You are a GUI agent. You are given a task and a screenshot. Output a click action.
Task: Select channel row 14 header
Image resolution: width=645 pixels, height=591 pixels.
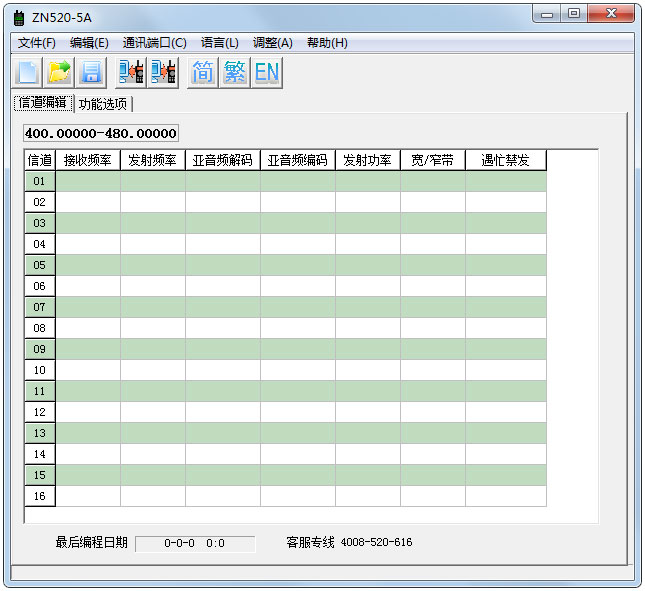tap(39, 454)
